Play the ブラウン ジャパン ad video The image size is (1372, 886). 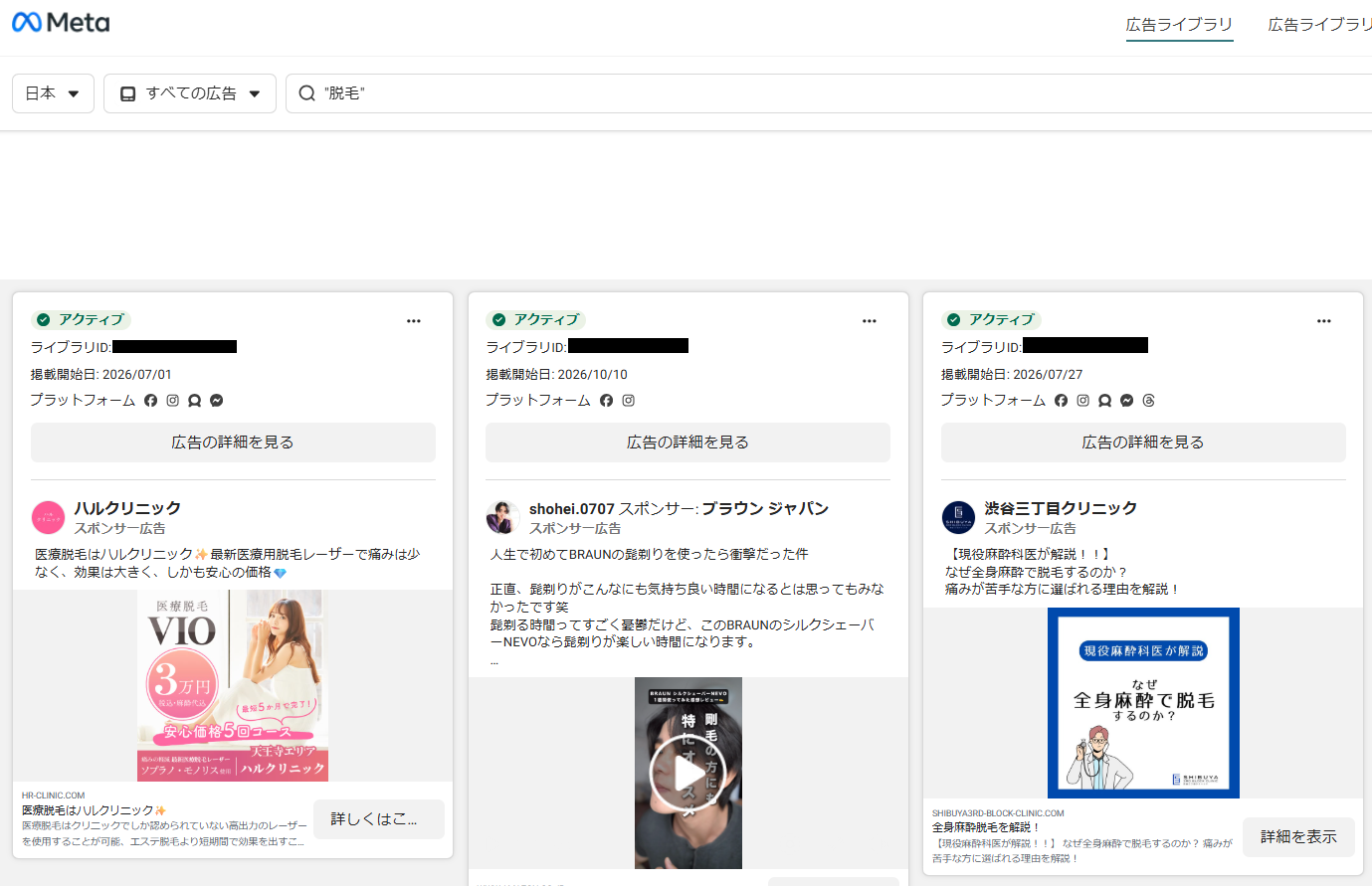(x=687, y=774)
